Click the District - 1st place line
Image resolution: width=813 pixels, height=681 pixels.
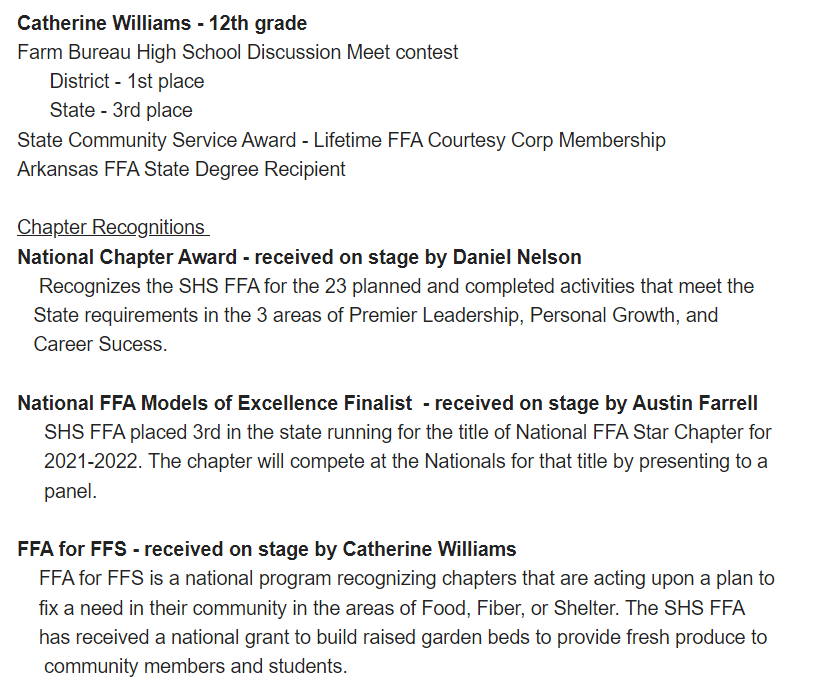click(127, 81)
